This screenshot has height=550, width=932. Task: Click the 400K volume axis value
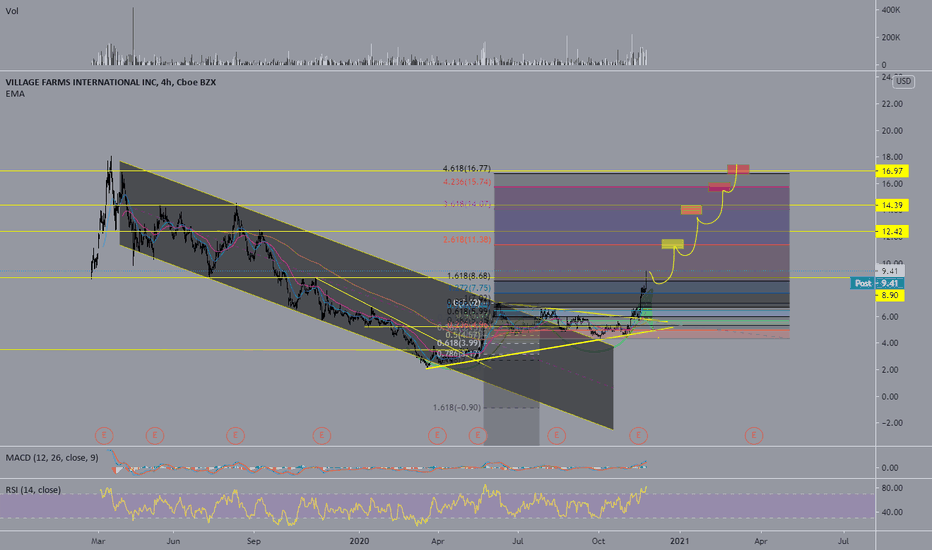(891, 10)
